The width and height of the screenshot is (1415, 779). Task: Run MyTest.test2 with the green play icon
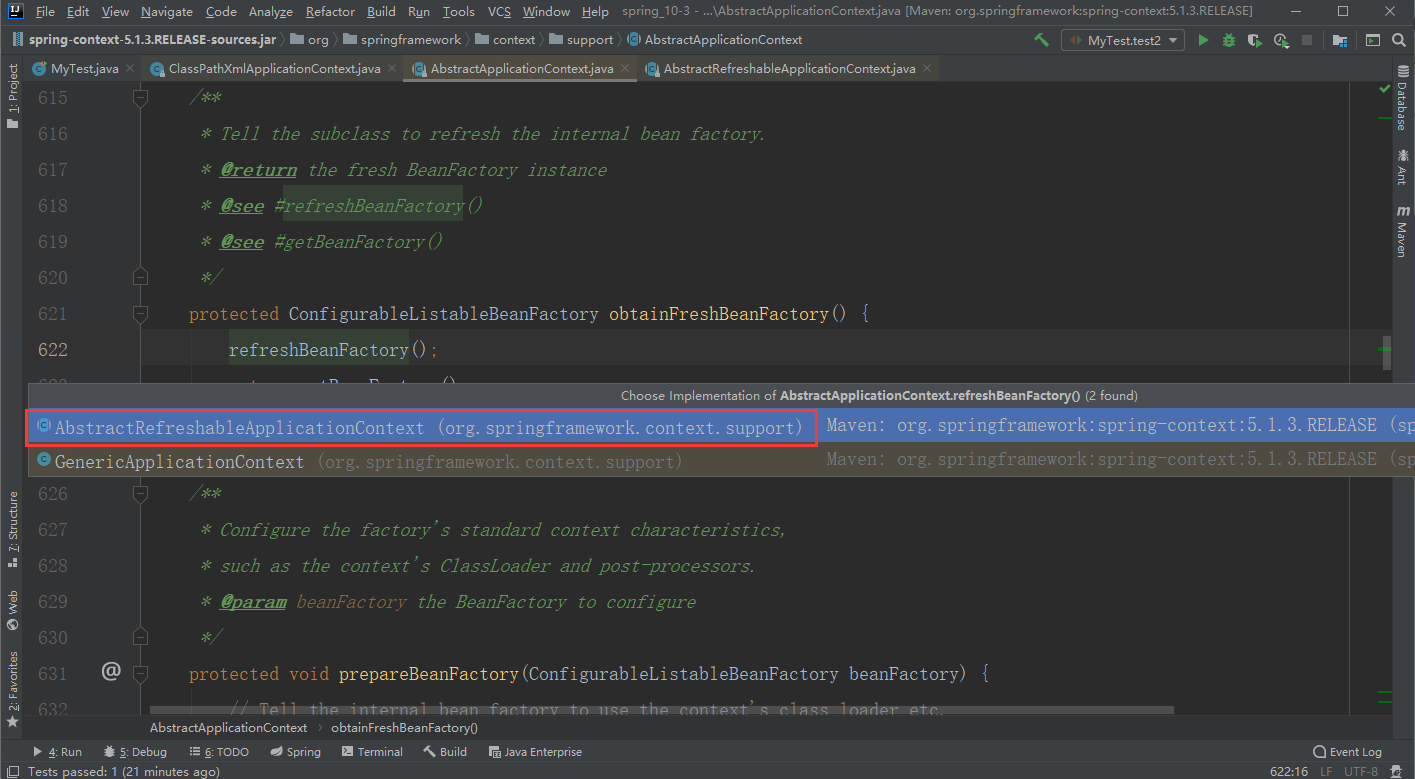pyautogui.click(x=1203, y=40)
